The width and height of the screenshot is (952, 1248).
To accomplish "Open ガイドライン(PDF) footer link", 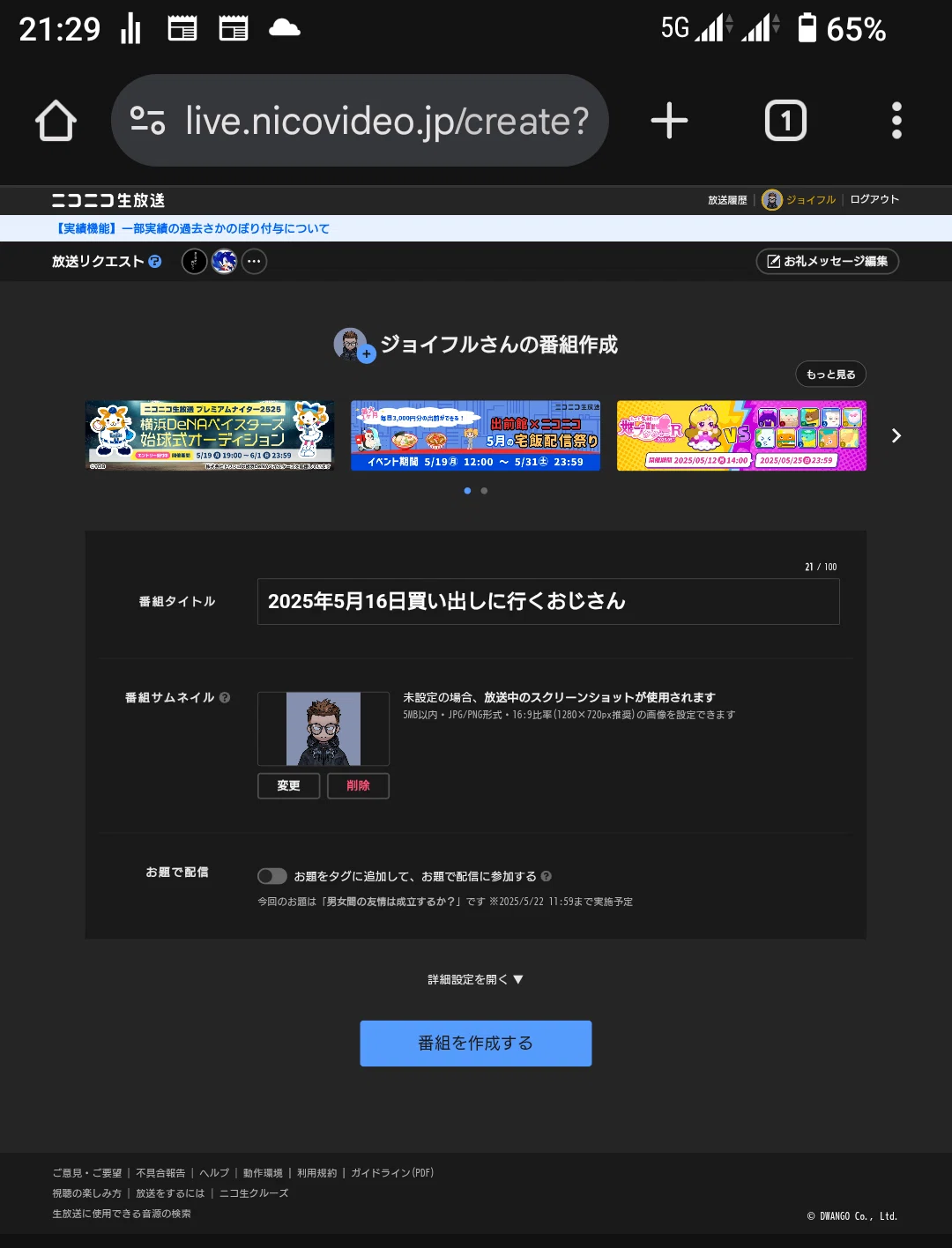I will click(x=392, y=1173).
